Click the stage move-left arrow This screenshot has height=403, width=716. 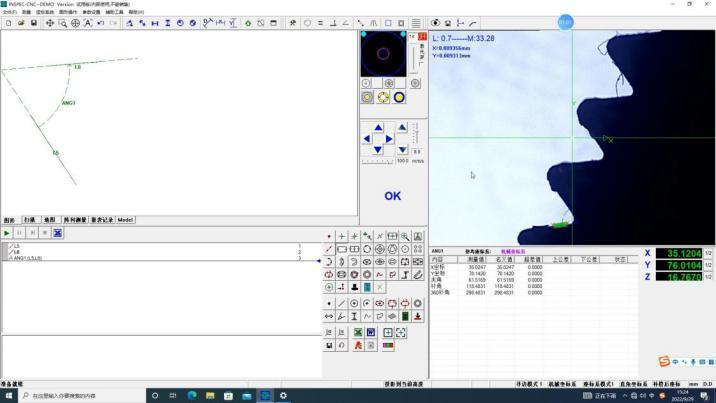[x=367, y=139]
